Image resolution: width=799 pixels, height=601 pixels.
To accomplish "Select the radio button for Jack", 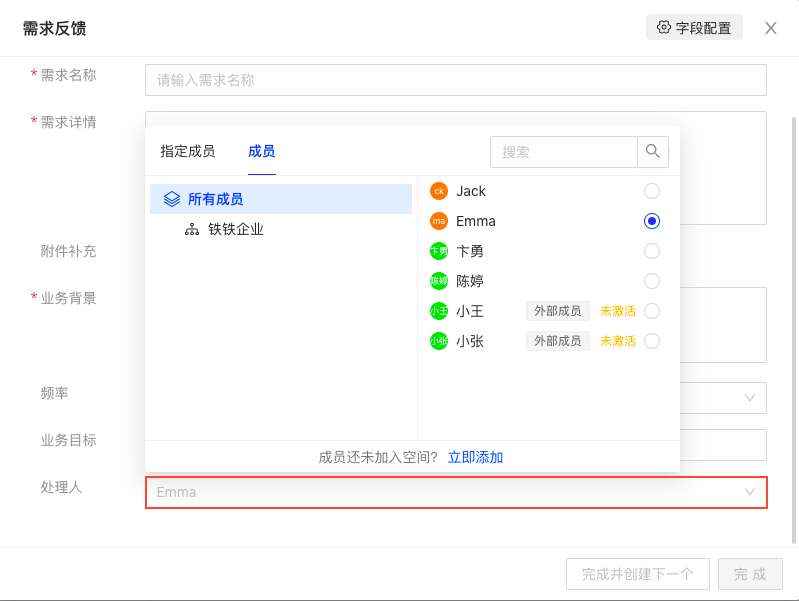I will [x=652, y=191].
